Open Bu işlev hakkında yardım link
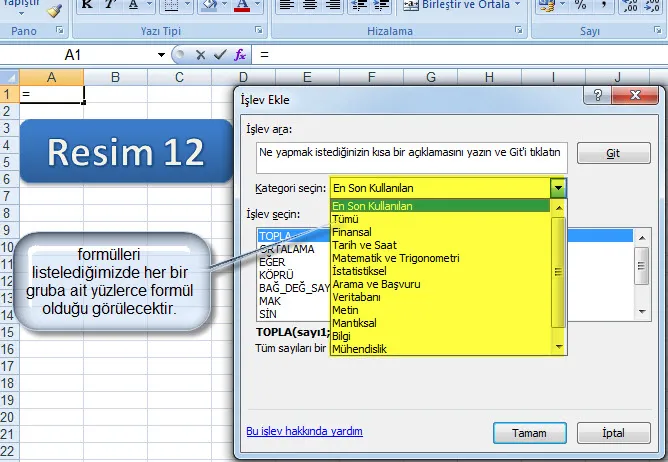The width and height of the screenshot is (668, 462). [x=303, y=431]
